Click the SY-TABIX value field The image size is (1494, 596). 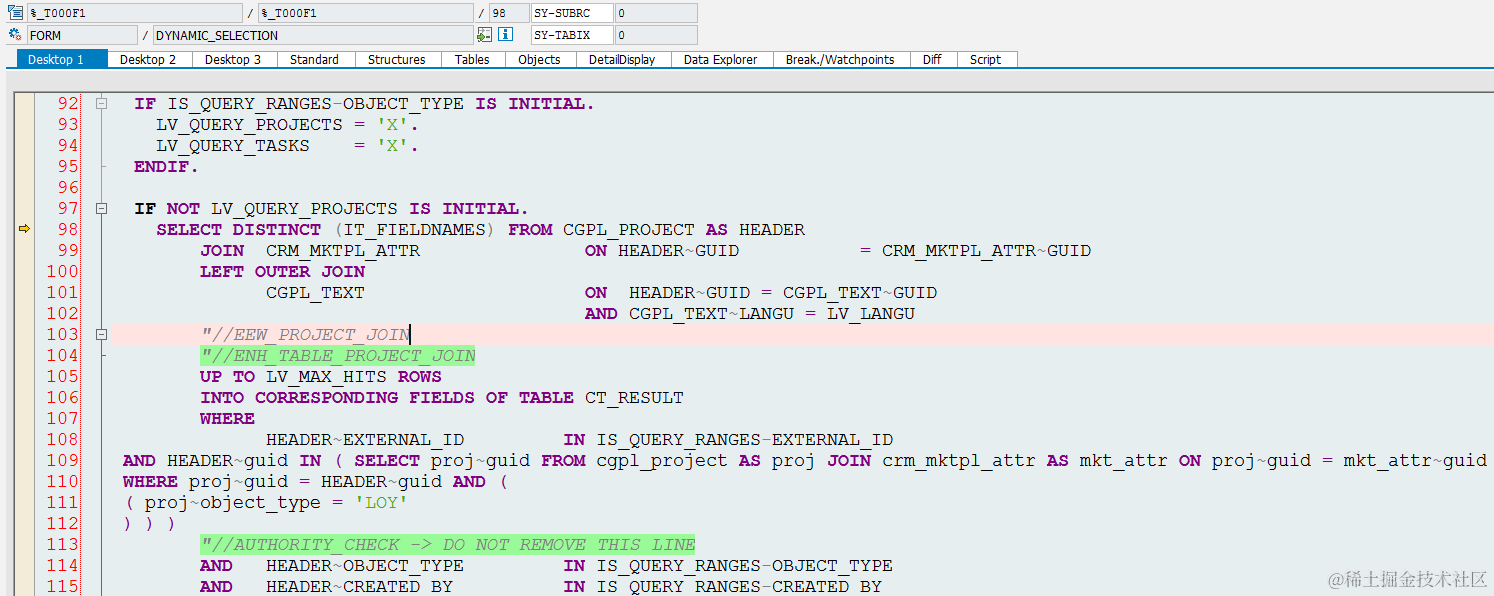click(x=656, y=35)
